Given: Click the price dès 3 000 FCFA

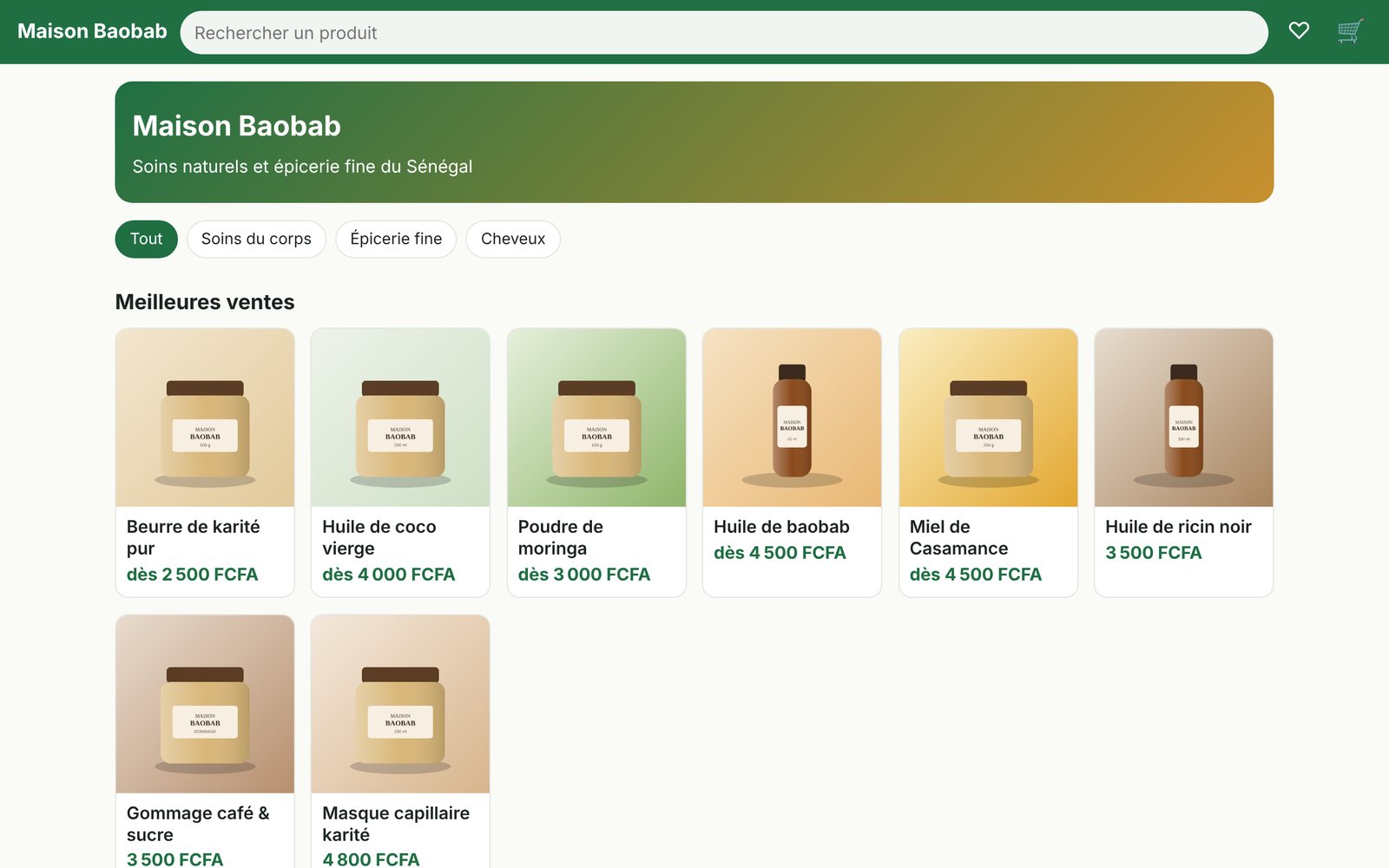Looking at the screenshot, I should coord(583,575).
